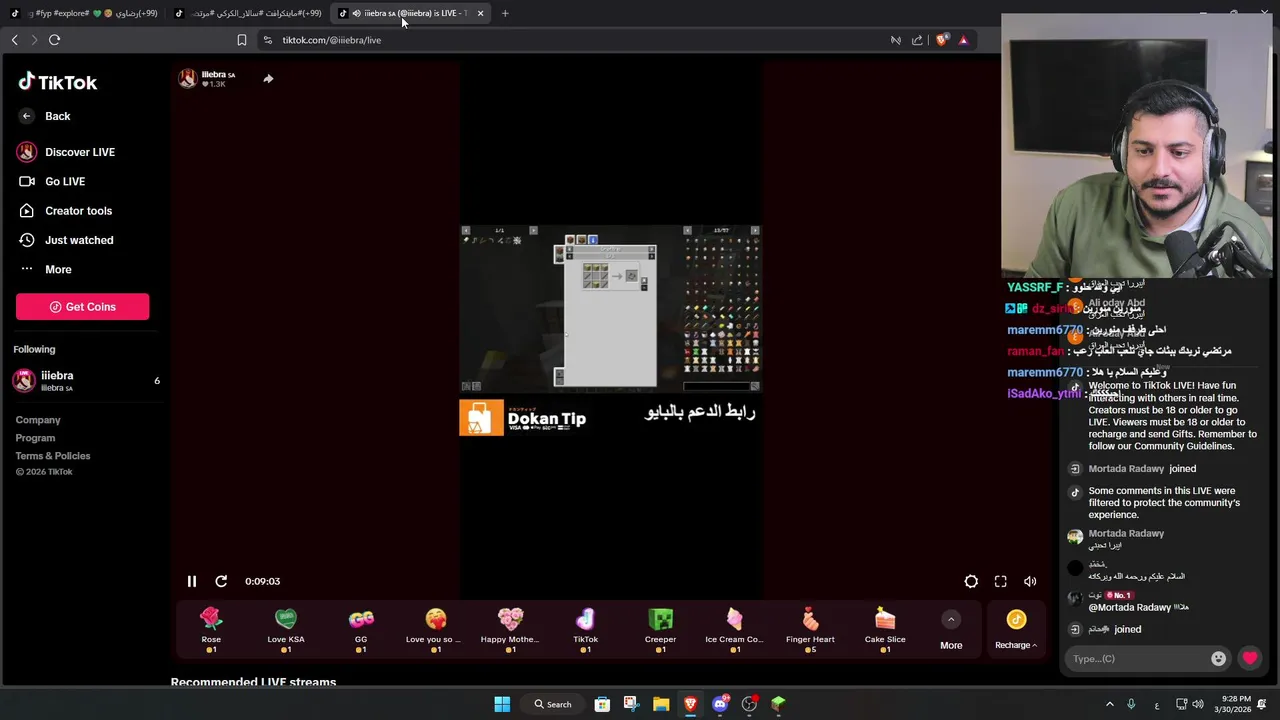Reload the live stream player
1280x720 pixels.
221,581
